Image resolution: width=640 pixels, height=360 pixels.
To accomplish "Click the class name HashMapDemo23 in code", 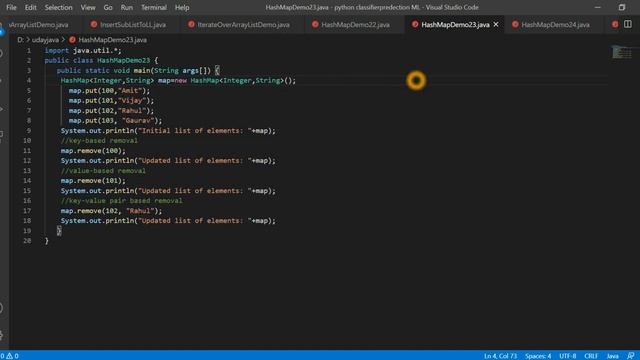I will point(123,60).
